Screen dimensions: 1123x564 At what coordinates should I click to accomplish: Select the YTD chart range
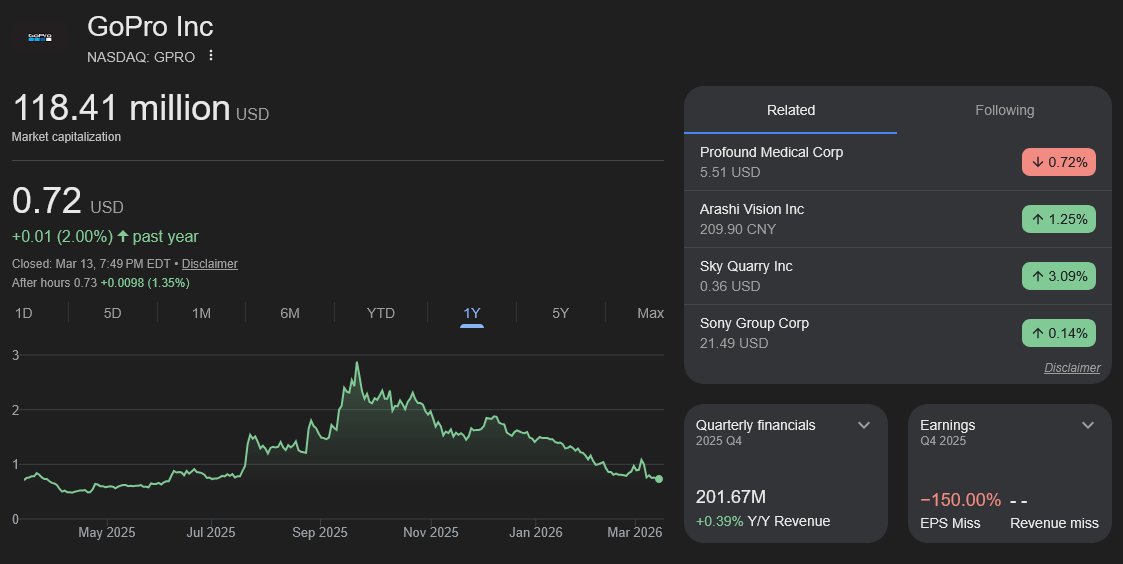click(380, 313)
